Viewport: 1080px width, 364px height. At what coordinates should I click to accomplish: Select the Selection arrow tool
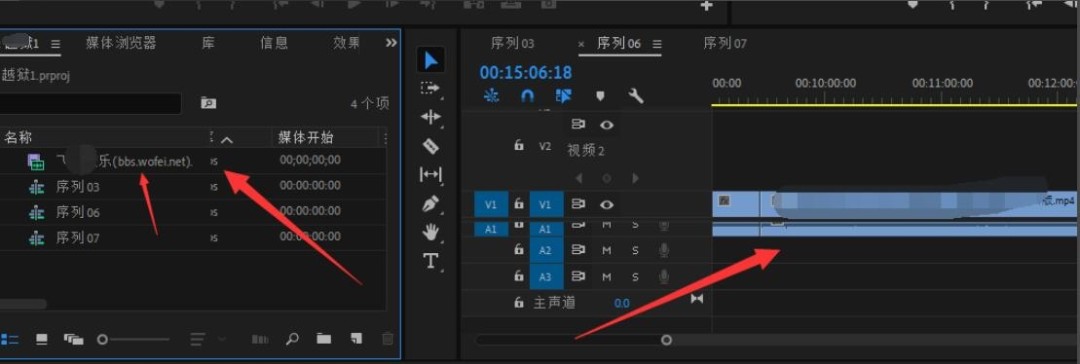430,60
